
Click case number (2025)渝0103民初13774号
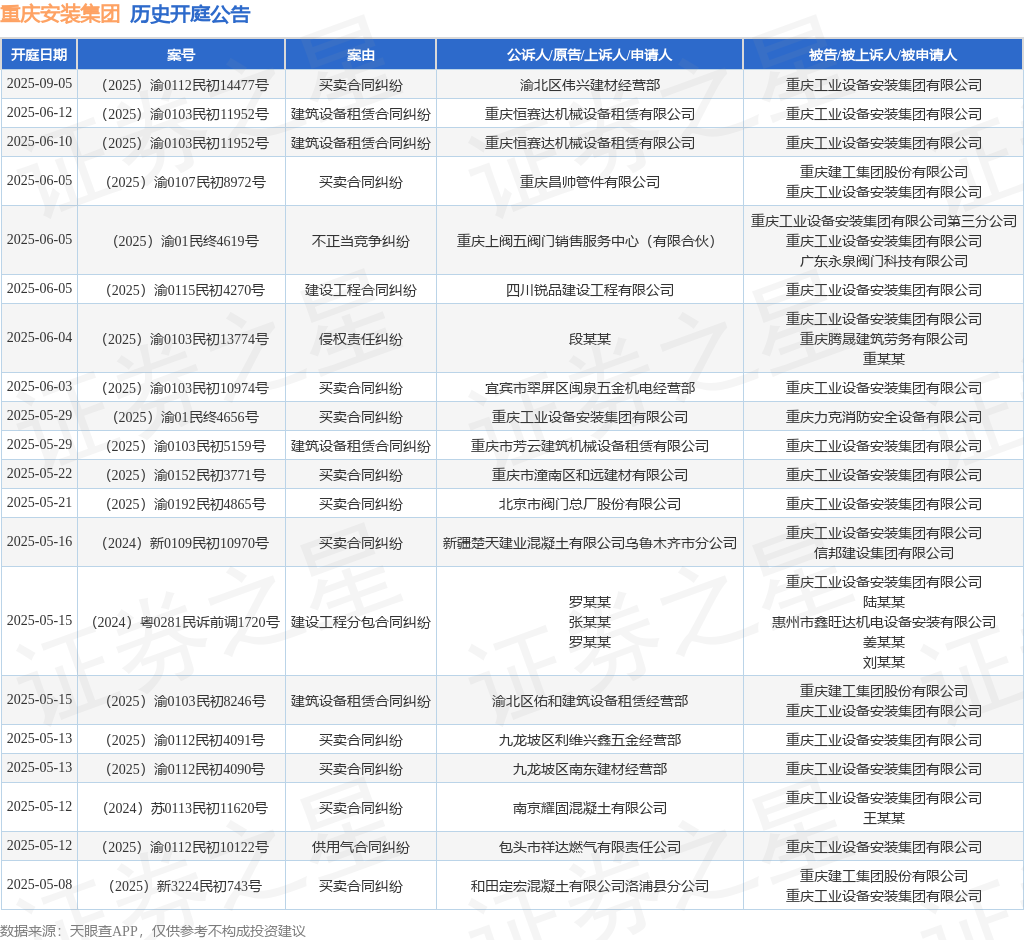tap(185, 338)
